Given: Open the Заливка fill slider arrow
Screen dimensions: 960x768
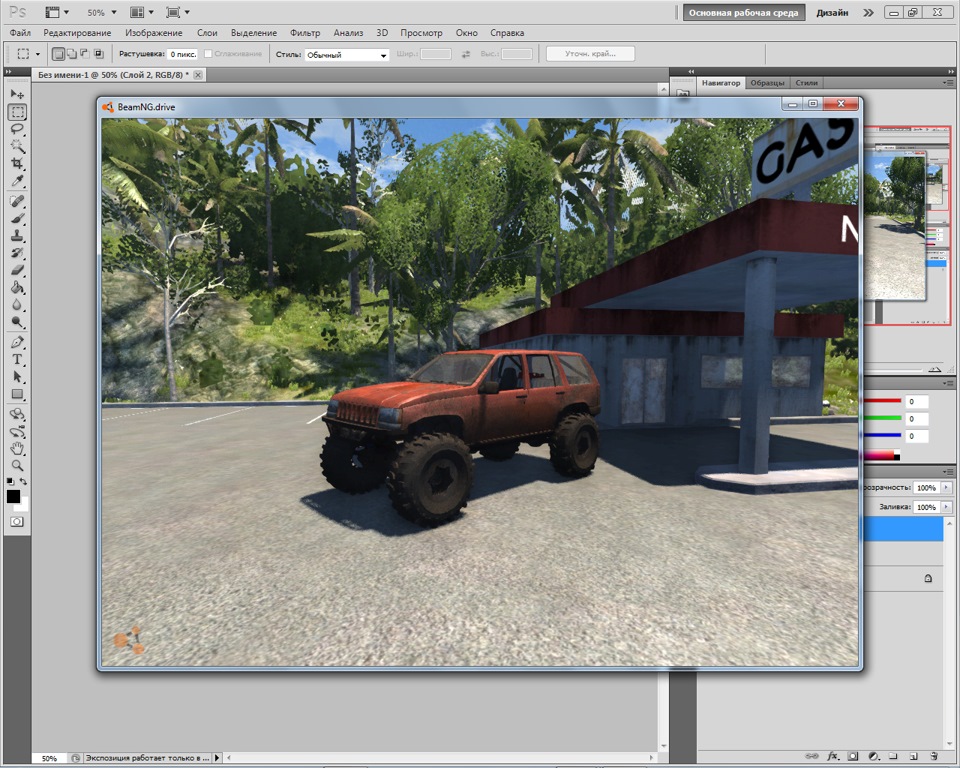Looking at the screenshot, I should 947,507.
